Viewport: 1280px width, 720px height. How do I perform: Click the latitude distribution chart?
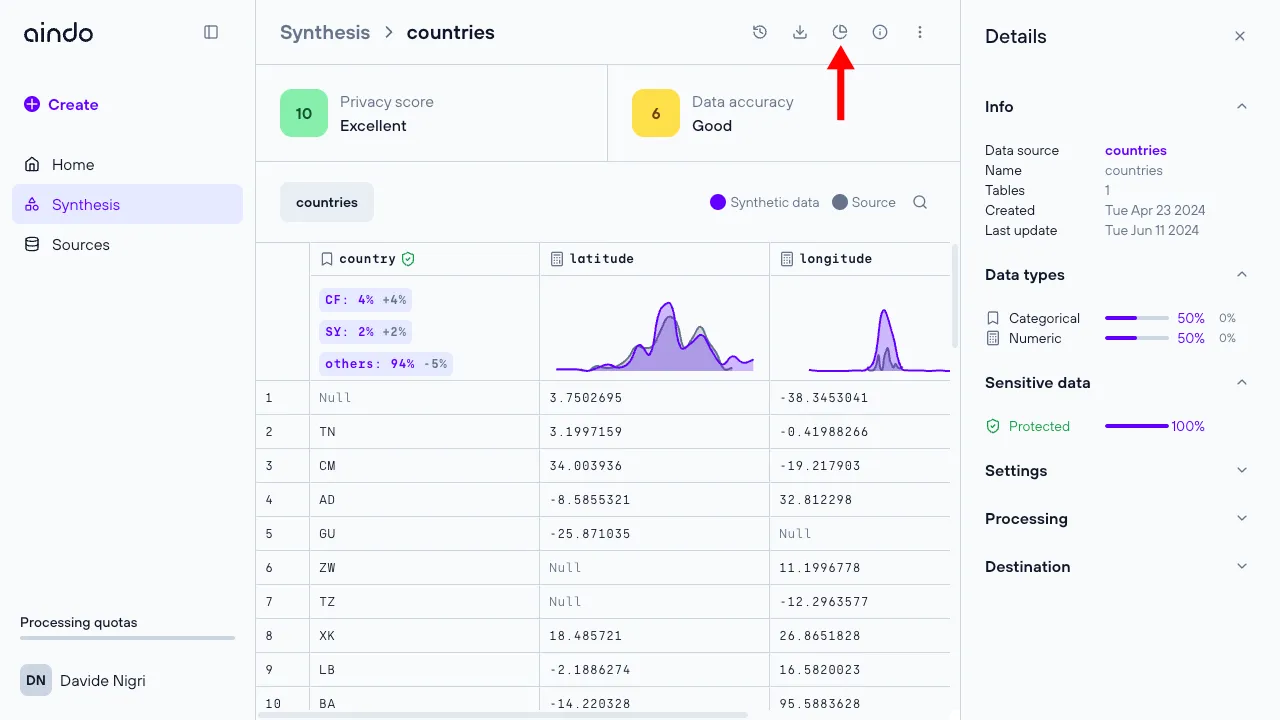655,337
